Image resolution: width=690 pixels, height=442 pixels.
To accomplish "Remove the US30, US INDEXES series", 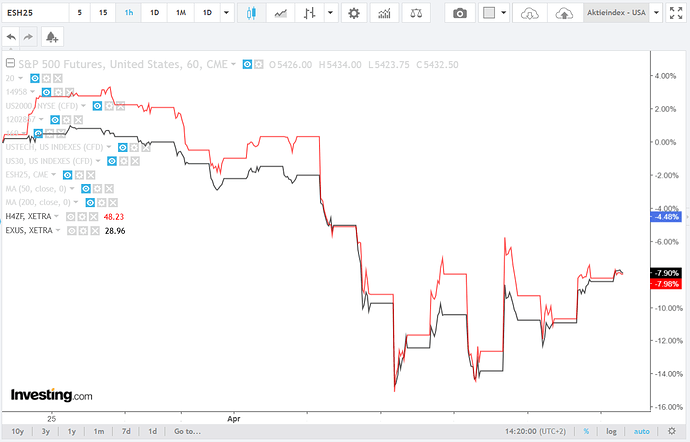I will [x=135, y=161].
